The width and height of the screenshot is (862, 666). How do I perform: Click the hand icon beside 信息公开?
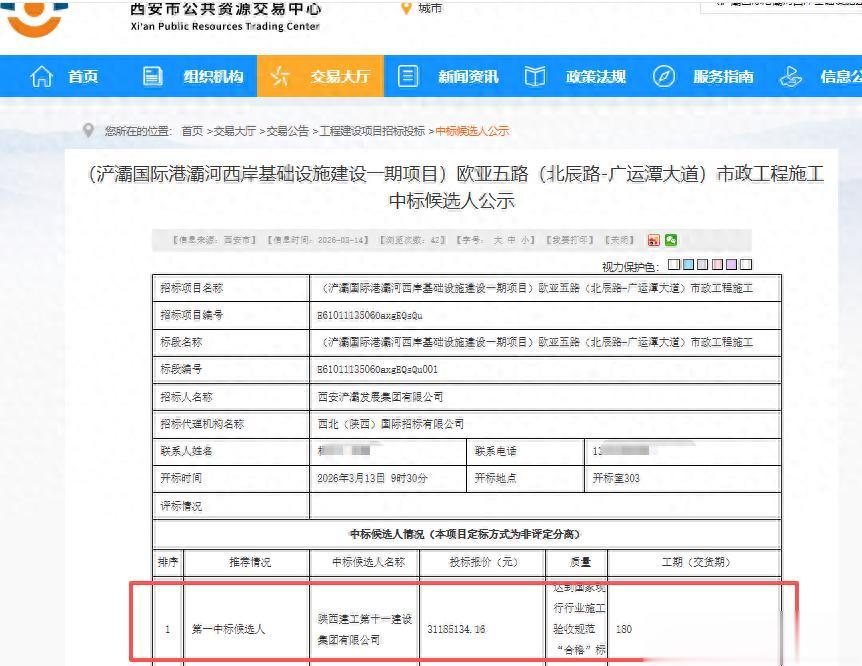791,76
